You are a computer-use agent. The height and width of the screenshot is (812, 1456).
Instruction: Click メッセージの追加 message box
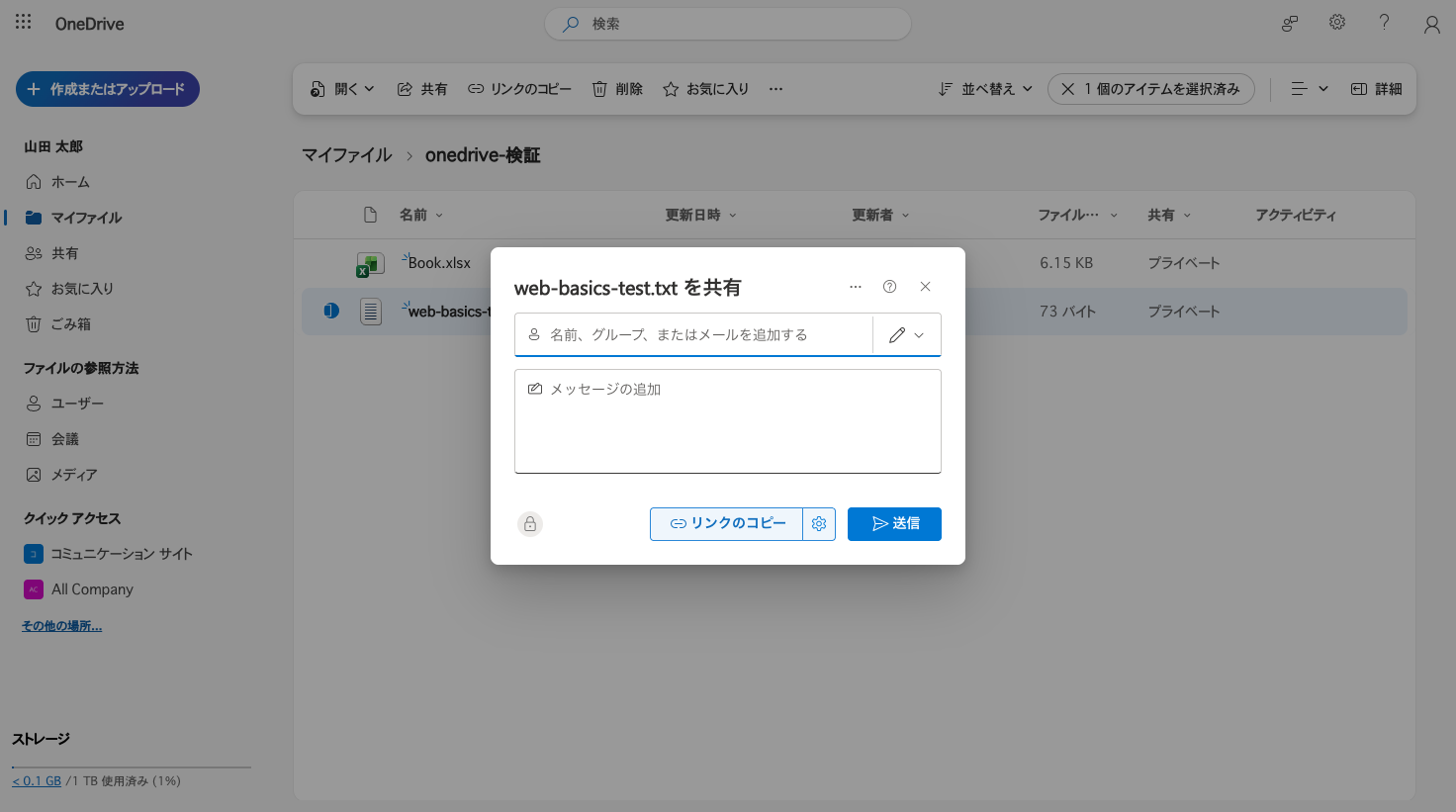point(728,421)
